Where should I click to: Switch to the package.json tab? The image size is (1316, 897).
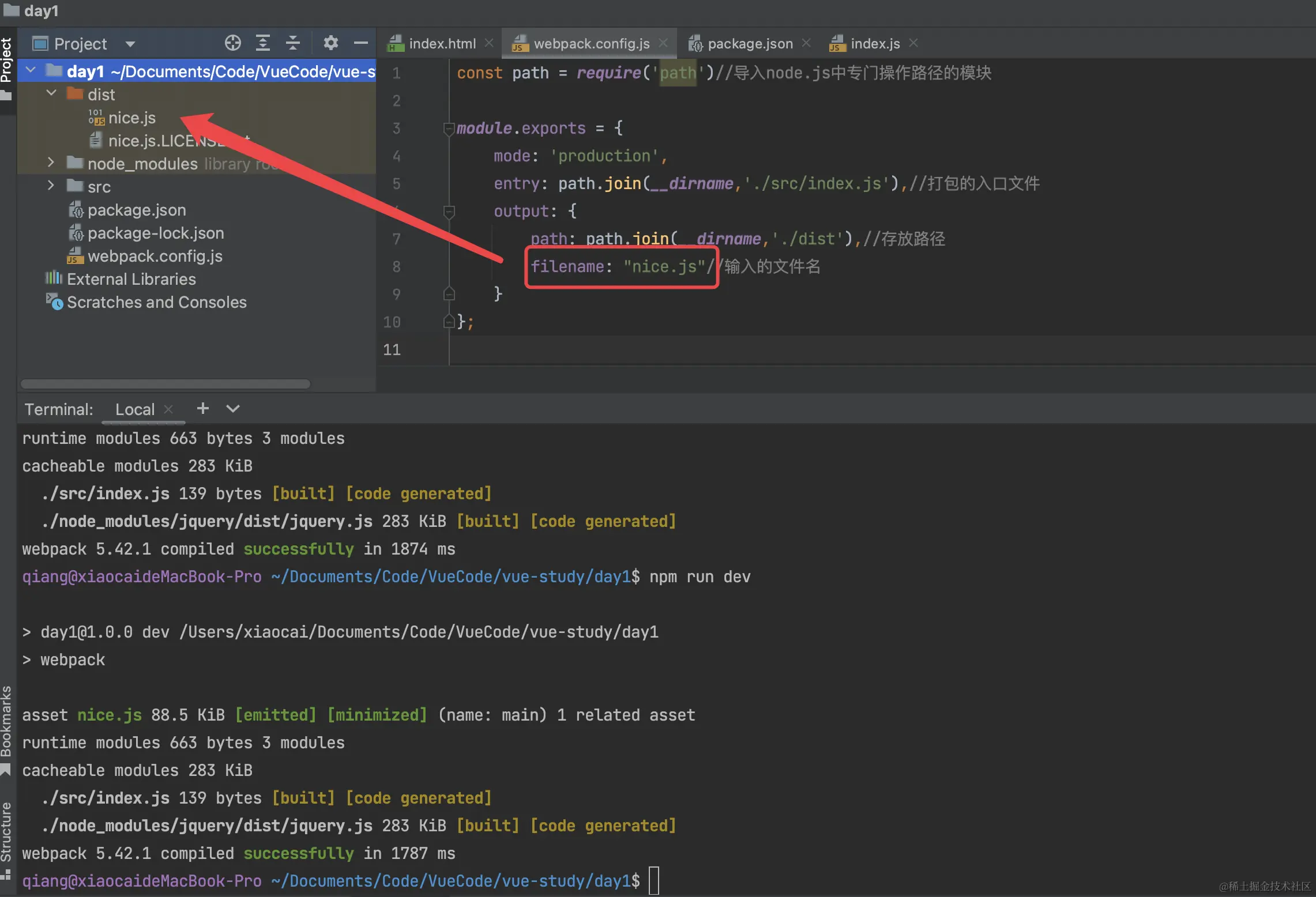click(x=749, y=44)
